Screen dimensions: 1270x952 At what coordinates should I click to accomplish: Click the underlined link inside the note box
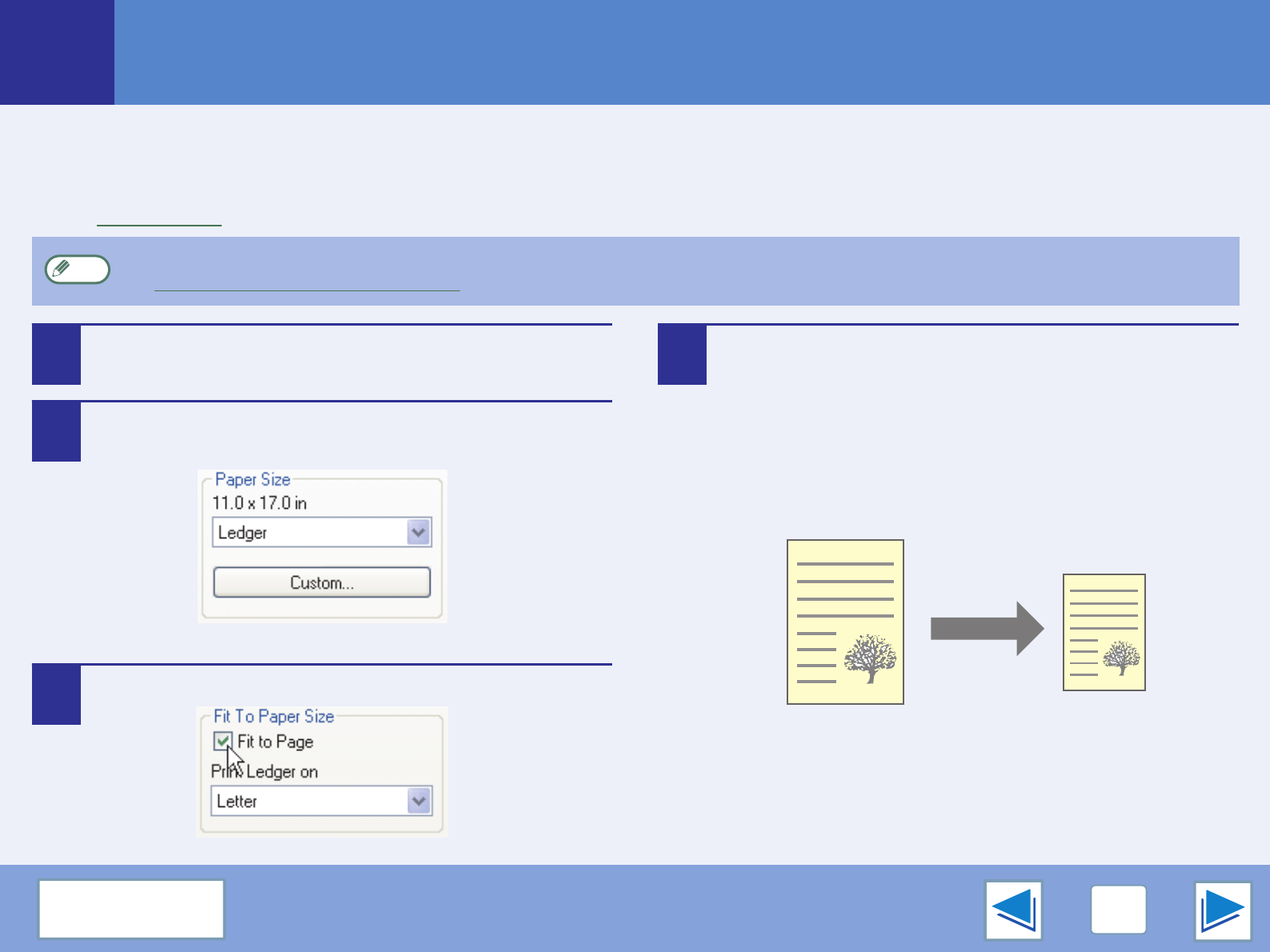[306, 282]
